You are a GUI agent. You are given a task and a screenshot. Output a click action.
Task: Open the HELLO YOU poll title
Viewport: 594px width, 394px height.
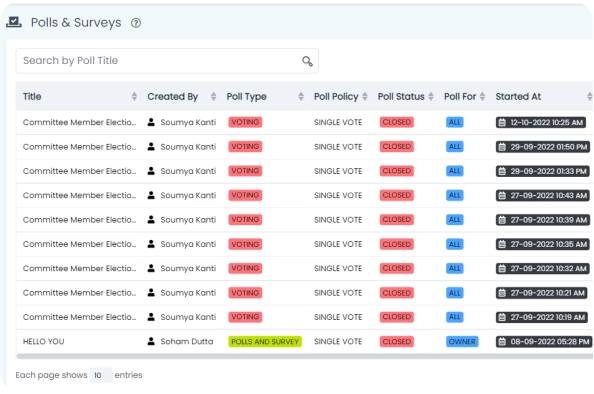44,341
